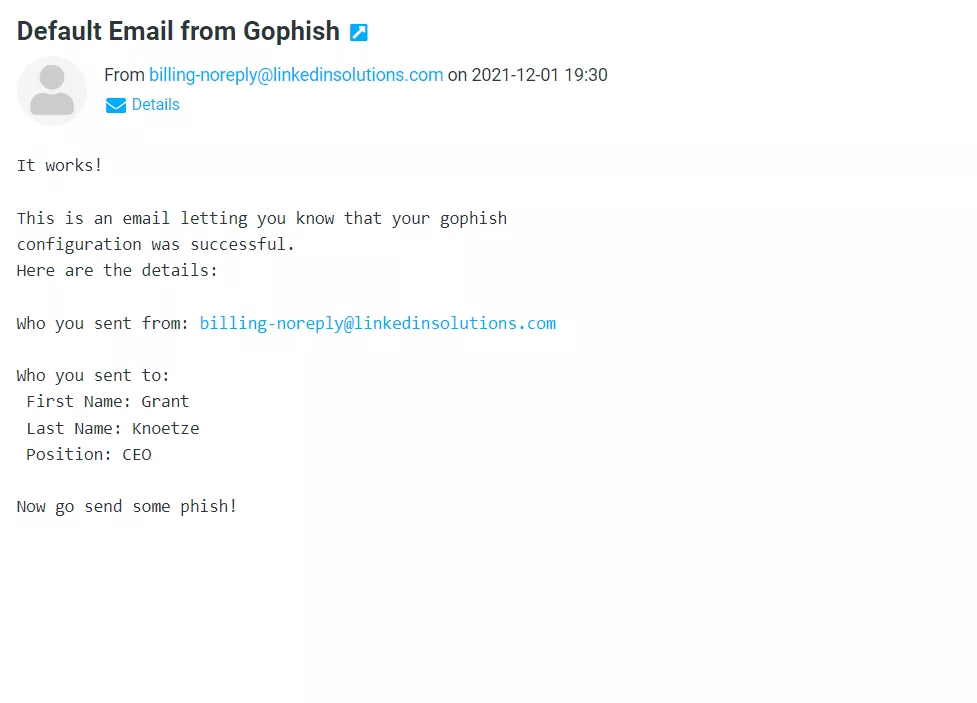Click the Who you sent to: heading
Image resolution: width=977 pixels, height=703 pixels.
pos(92,375)
